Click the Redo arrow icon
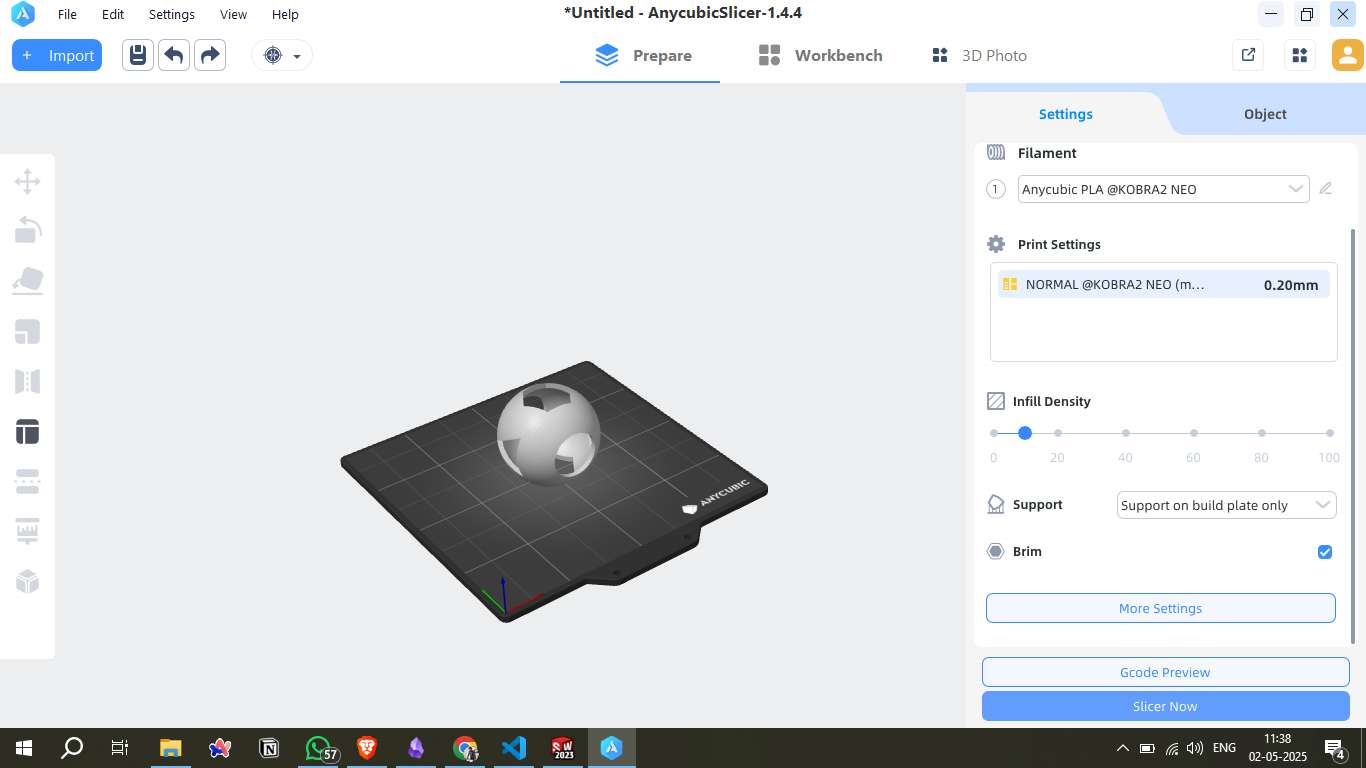Screen dimensions: 1366x768 [x=210, y=55]
